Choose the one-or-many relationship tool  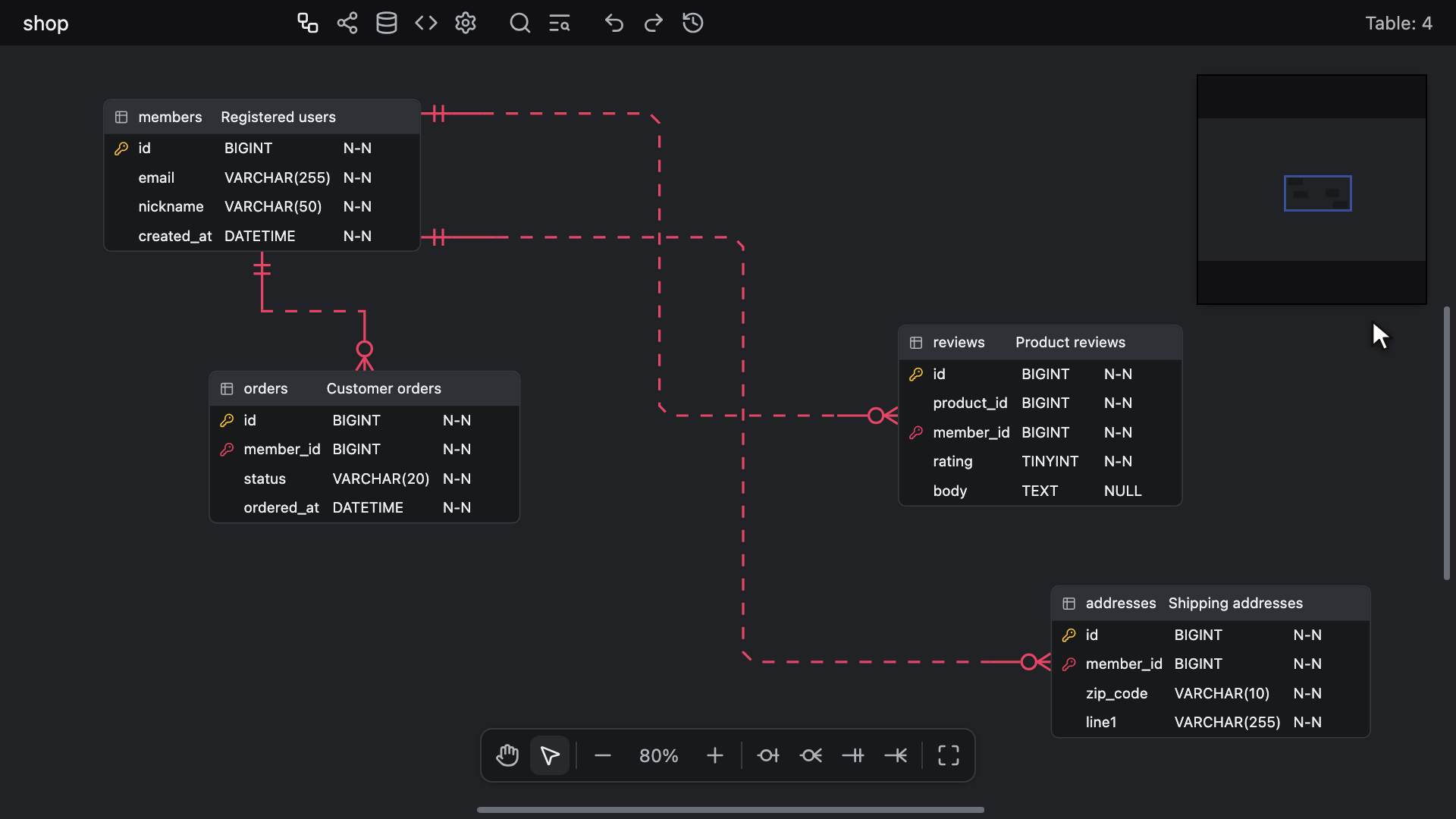tap(896, 755)
